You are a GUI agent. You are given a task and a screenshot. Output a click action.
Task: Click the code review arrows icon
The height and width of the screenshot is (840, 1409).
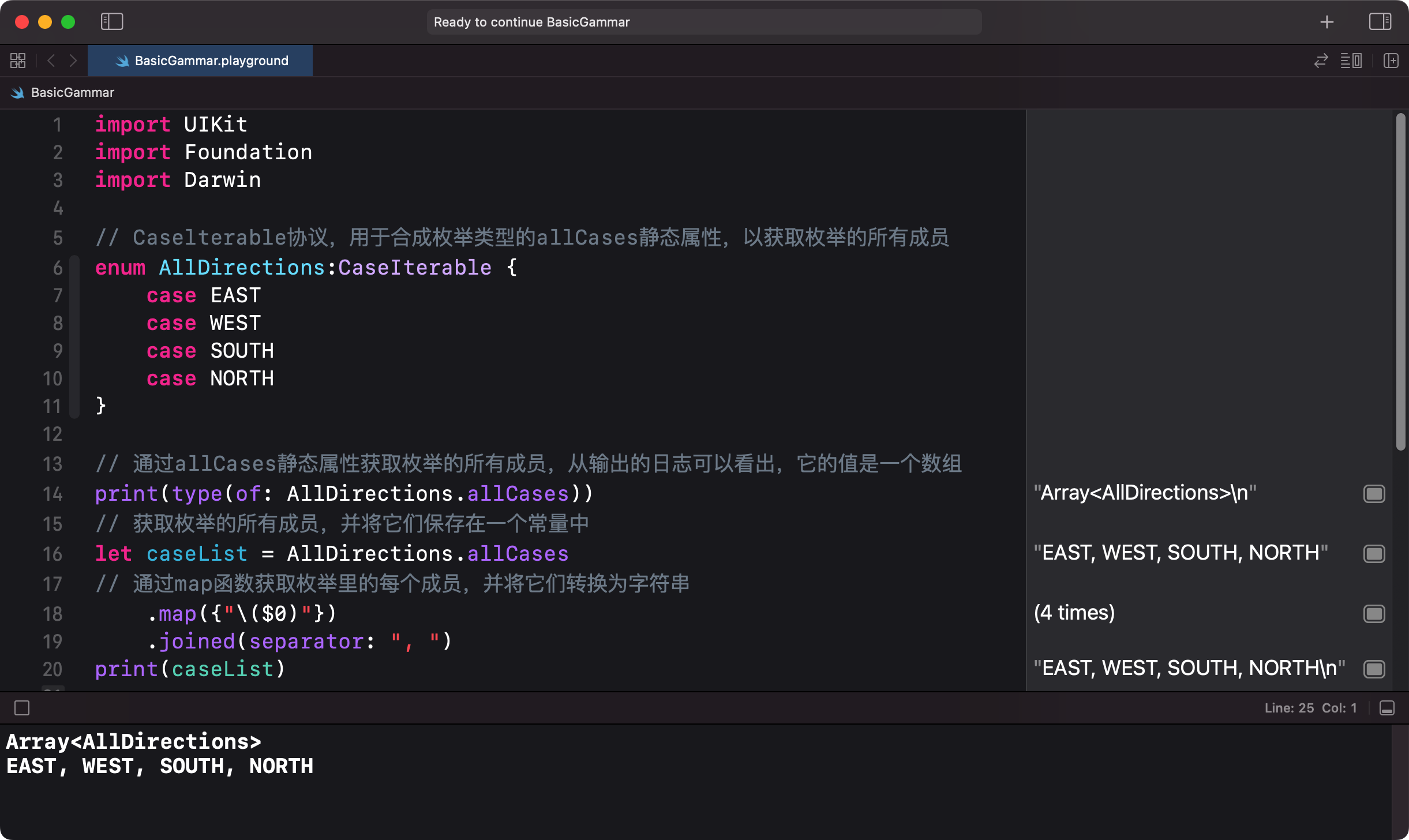click(1321, 61)
